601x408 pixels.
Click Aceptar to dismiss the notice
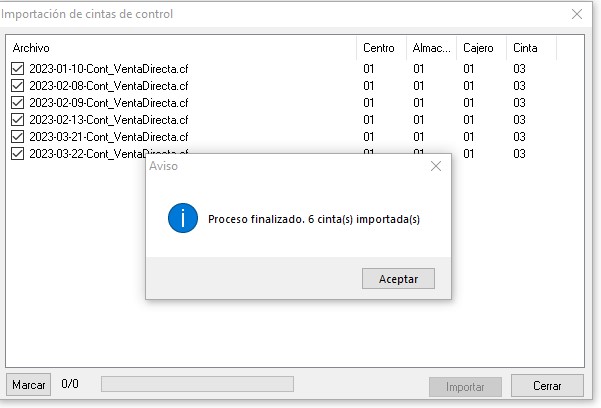tap(398, 279)
